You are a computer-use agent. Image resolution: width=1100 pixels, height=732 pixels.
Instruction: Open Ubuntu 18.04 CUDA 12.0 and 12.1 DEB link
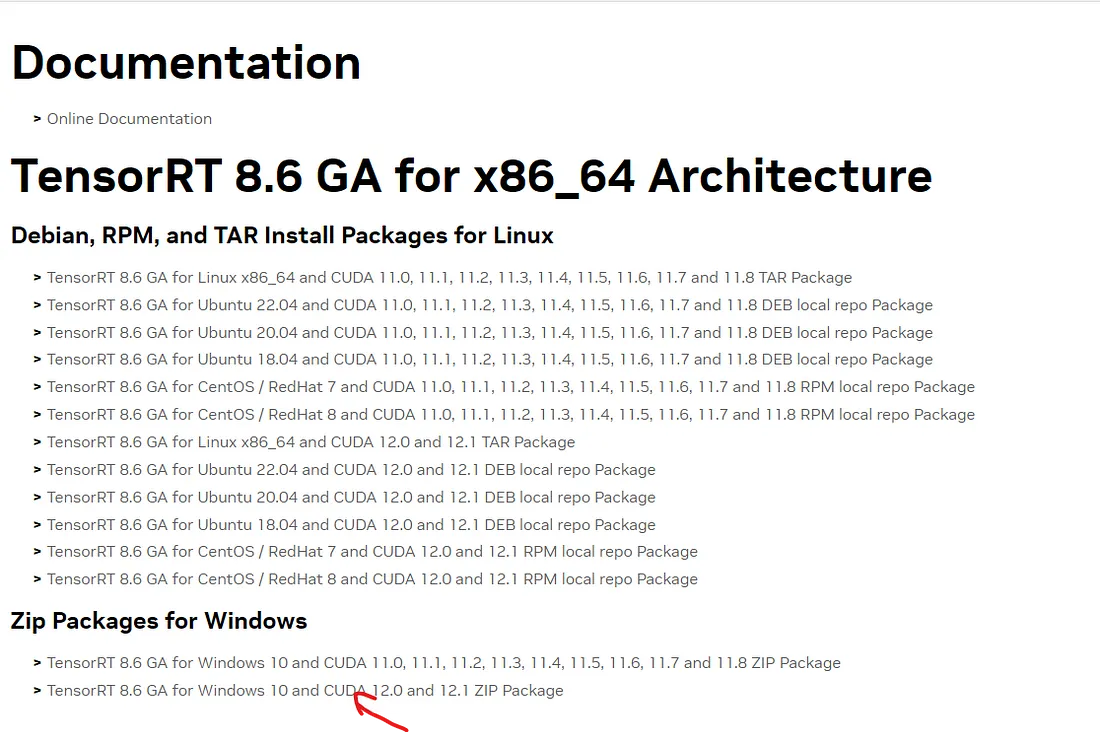(x=351, y=525)
